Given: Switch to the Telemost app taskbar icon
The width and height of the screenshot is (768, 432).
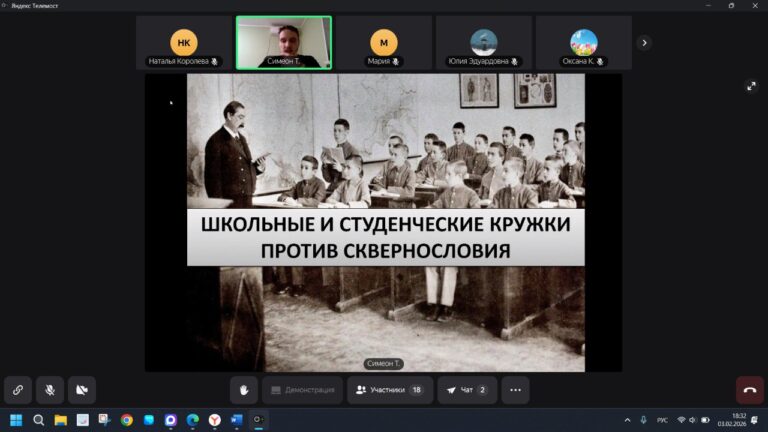Looking at the screenshot, I should pyautogui.click(x=259, y=420).
